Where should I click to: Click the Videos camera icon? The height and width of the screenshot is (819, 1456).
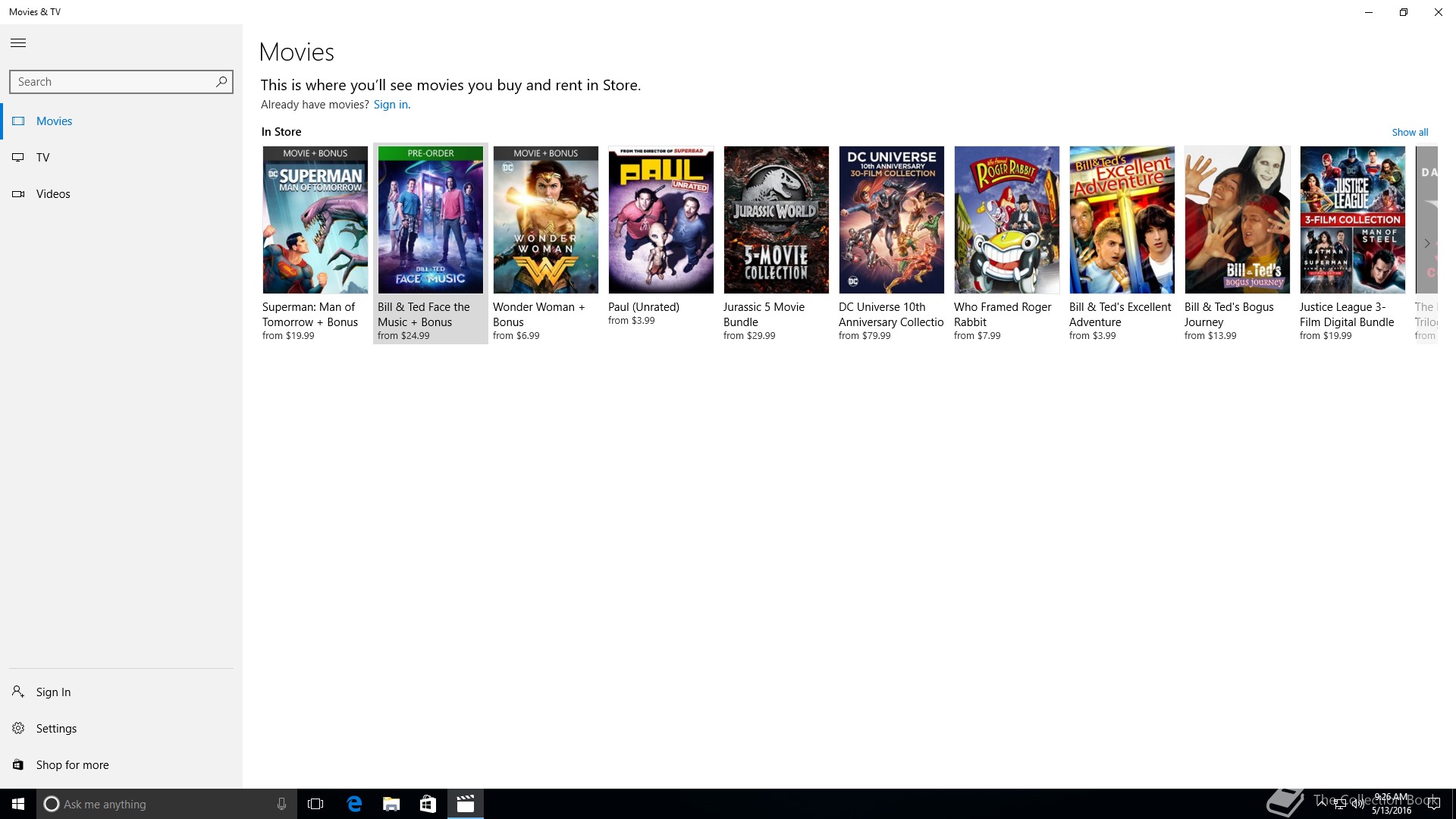click(18, 194)
